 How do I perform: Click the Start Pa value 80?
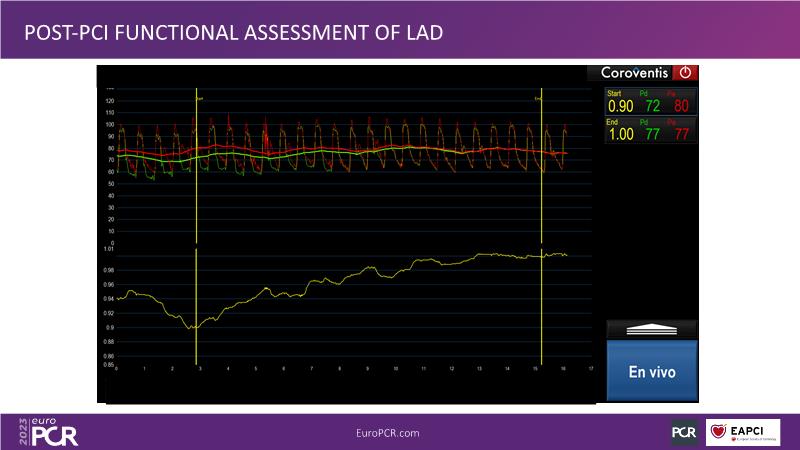[682, 105]
